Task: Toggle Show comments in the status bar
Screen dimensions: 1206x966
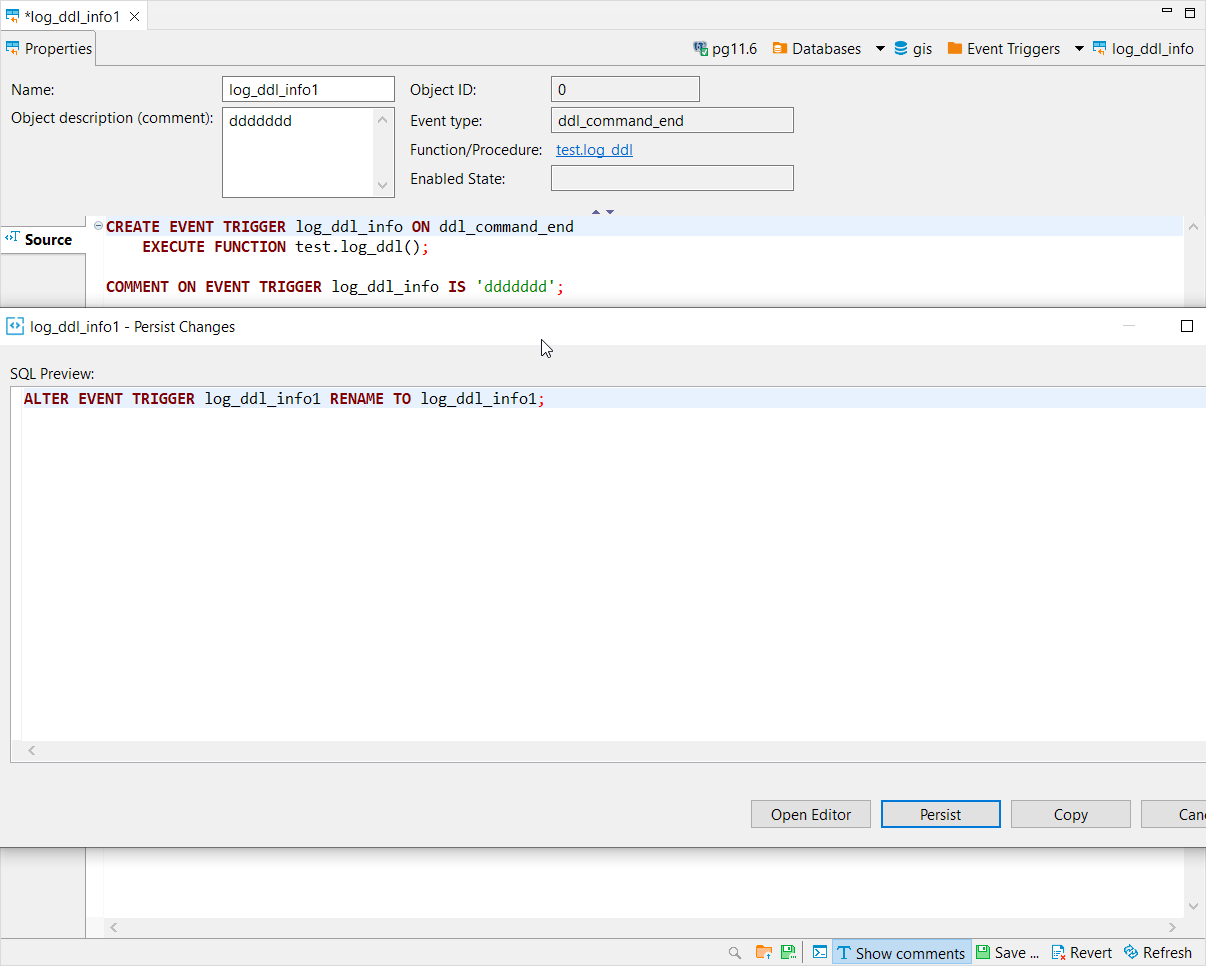Action: pos(900,952)
